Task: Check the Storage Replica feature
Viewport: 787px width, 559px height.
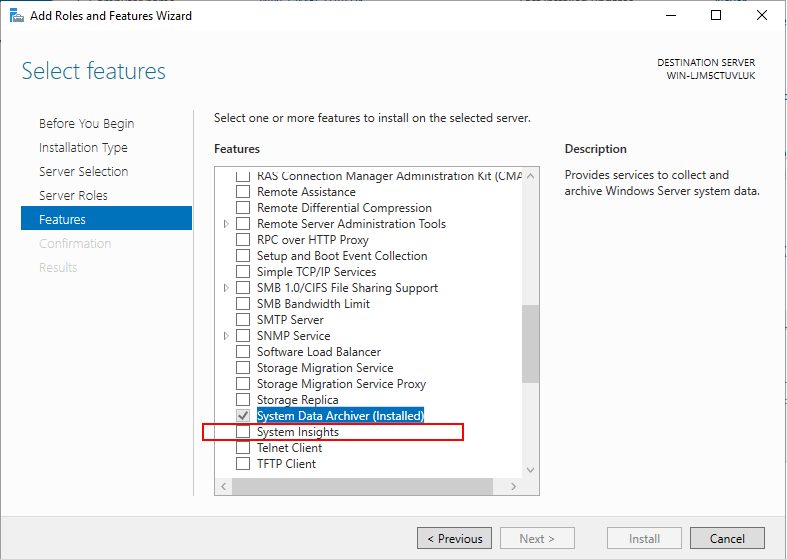Action: pyautogui.click(x=242, y=400)
